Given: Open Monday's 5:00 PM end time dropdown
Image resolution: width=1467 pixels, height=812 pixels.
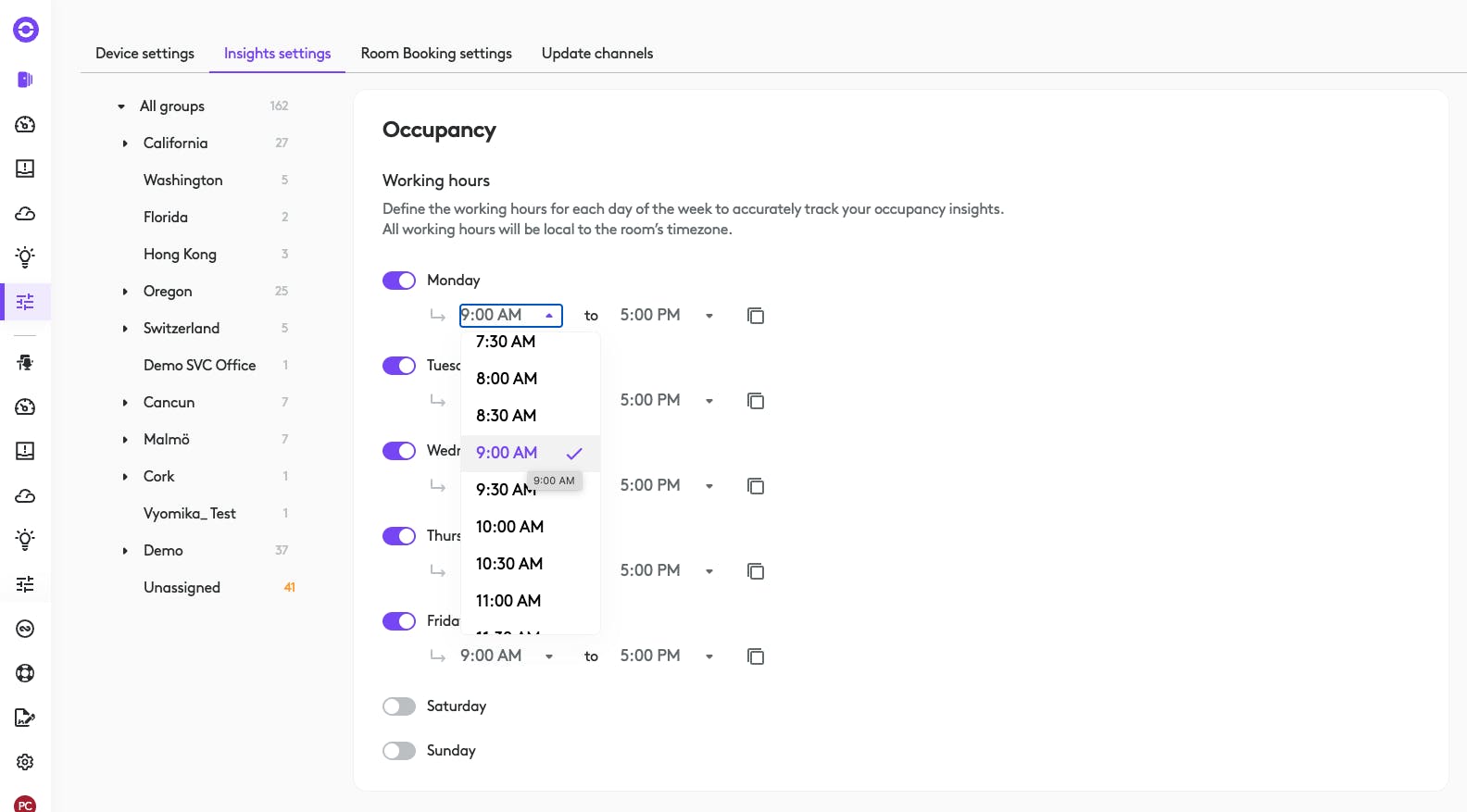Looking at the screenshot, I should 667,316.
